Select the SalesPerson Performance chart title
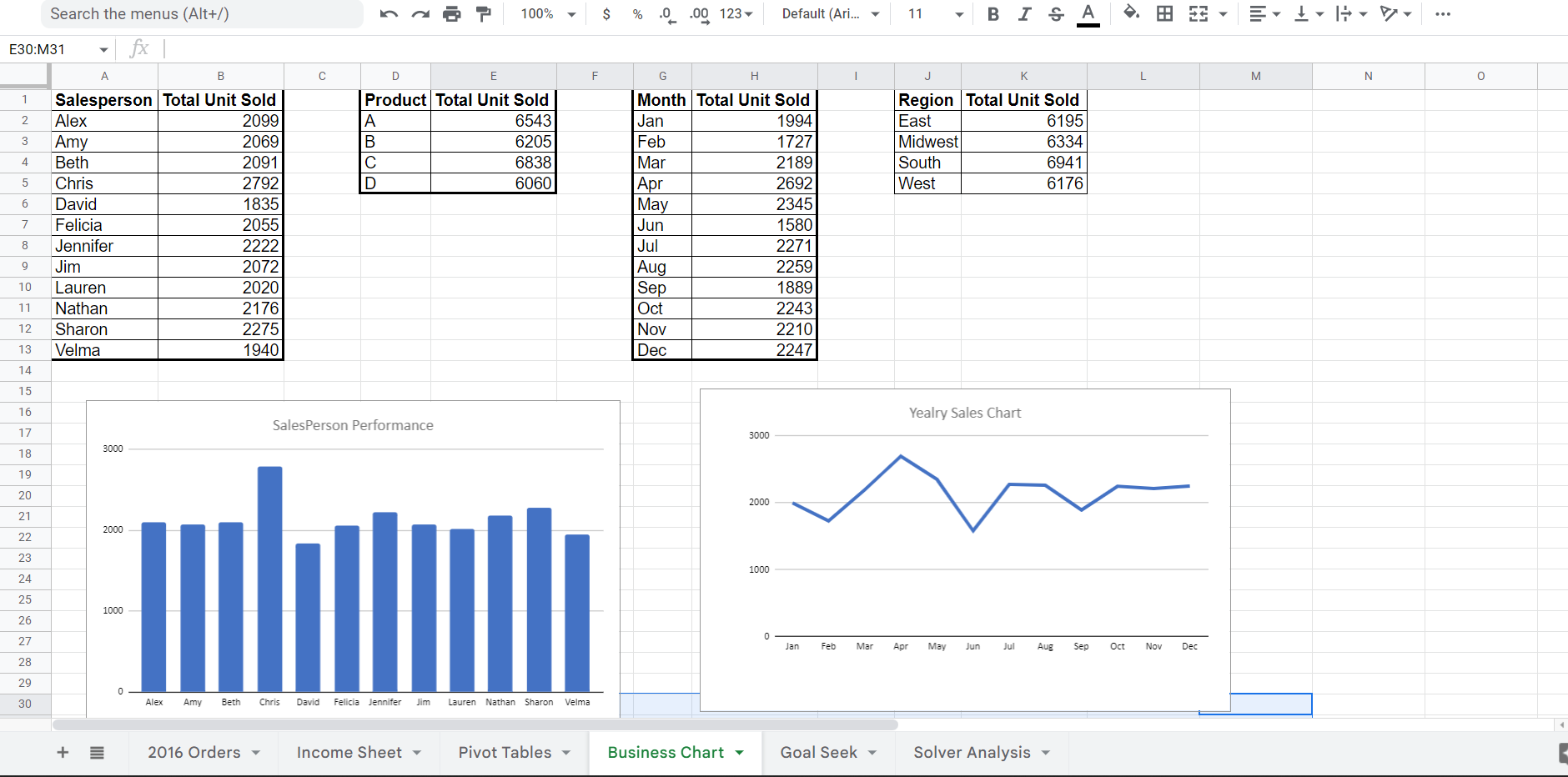Image resolution: width=1568 pixels, height=777 pixels. pyautogui.click(x=353, y=425)
